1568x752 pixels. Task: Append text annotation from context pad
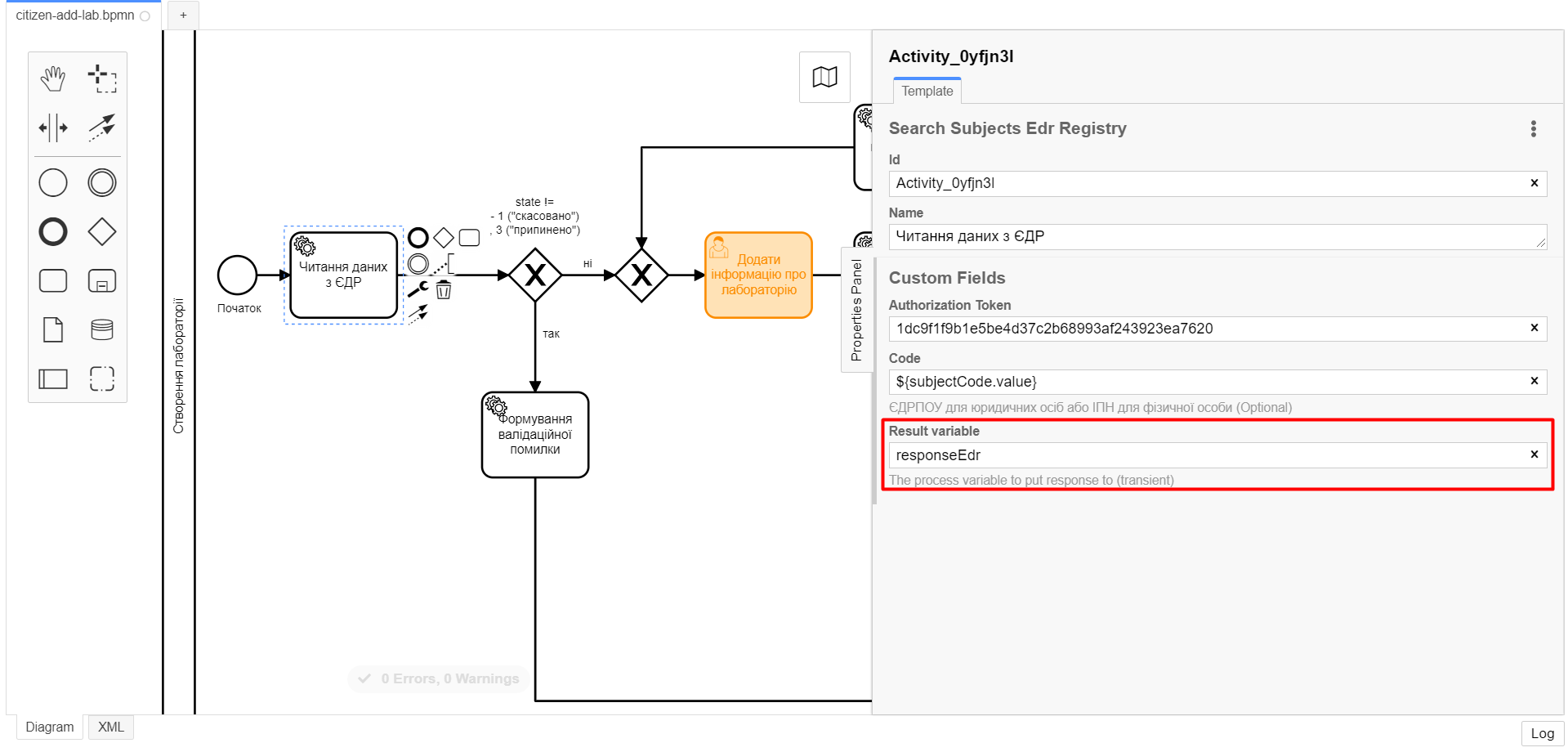point(444,263)
